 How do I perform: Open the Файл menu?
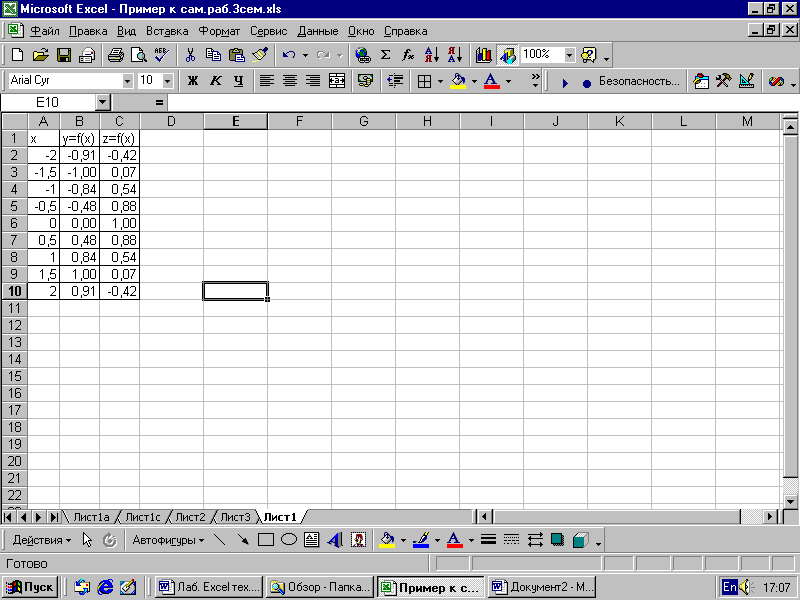[44, 31]
